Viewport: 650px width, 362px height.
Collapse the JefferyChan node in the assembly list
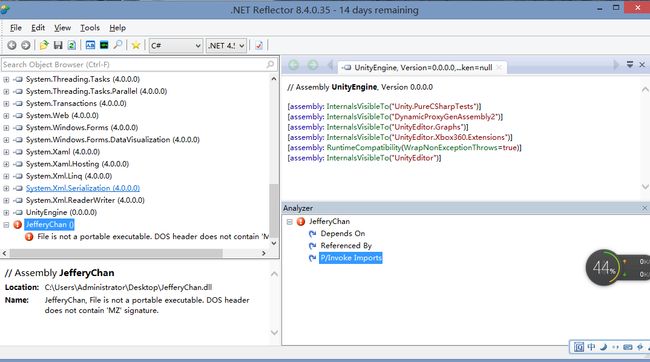[x=6, y=225]
